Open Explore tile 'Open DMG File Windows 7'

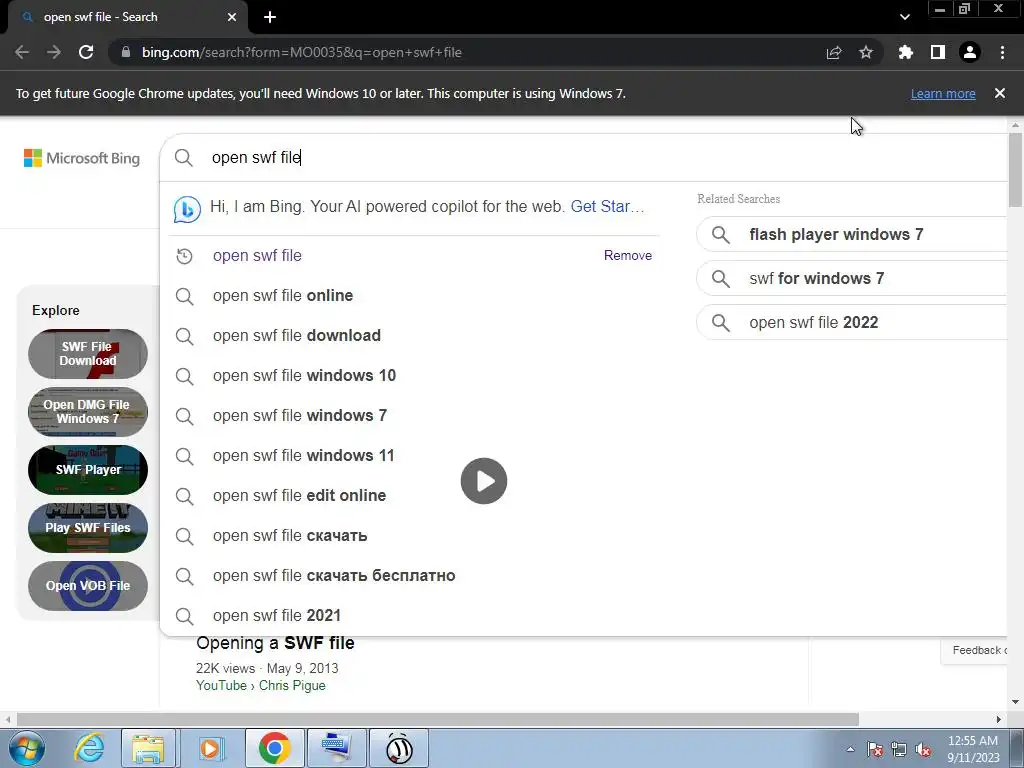(88, 411)
